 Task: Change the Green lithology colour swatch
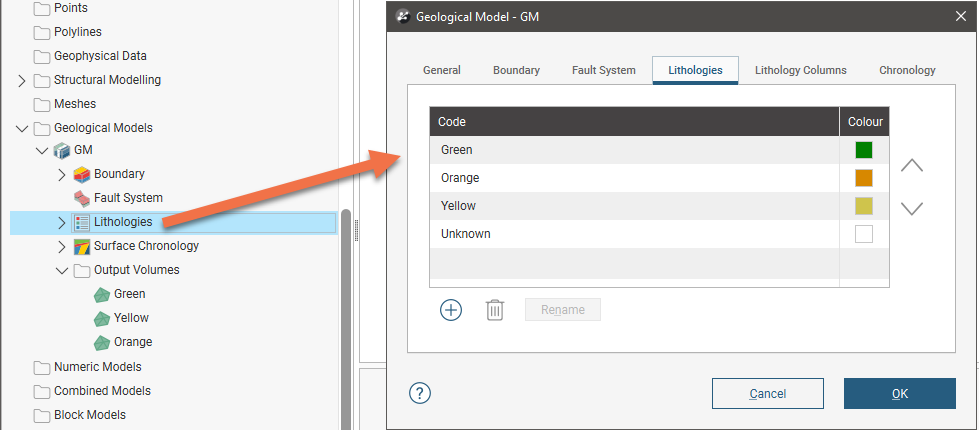coord(864,150)
